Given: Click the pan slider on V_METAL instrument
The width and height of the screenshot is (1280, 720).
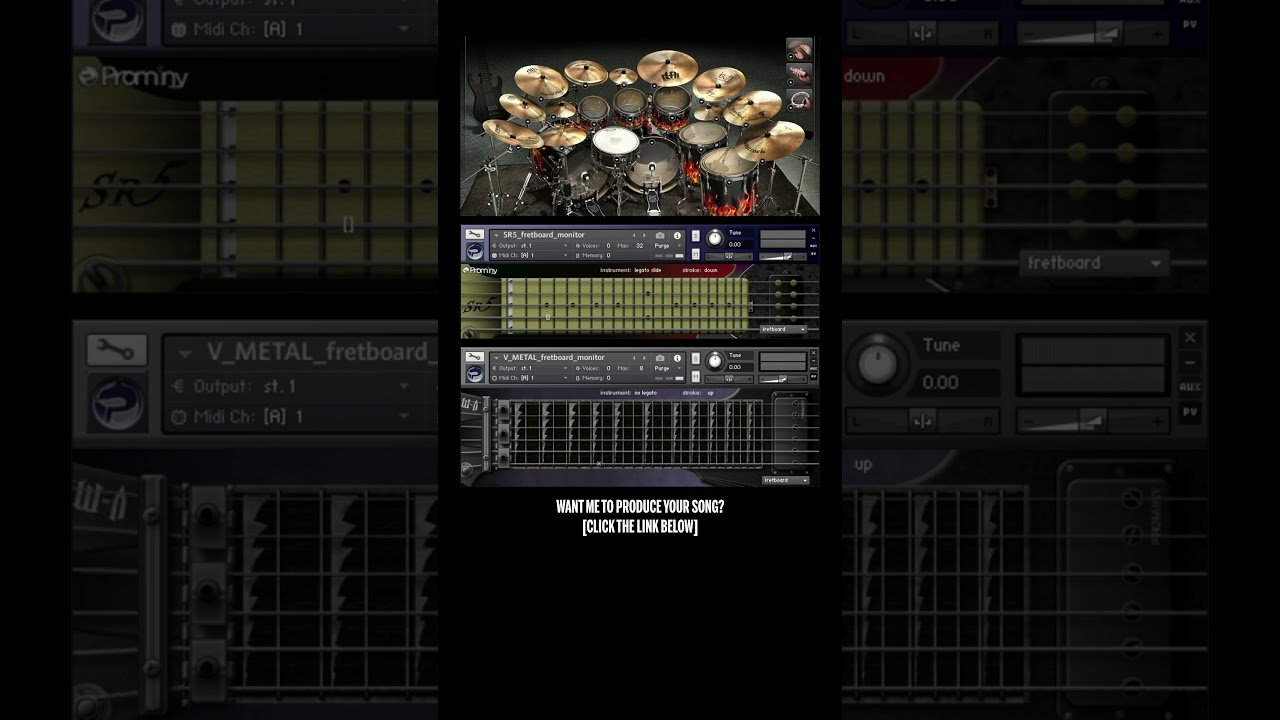Looking at the screenshot, I should (729, 379).
